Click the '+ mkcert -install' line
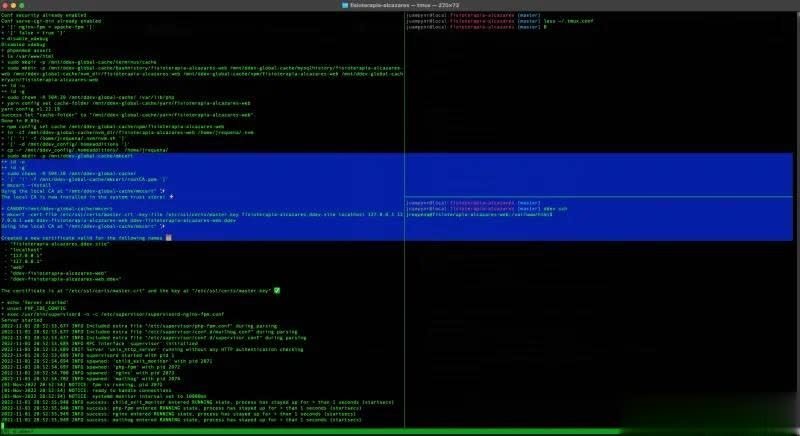 click(x=26, y=186)
